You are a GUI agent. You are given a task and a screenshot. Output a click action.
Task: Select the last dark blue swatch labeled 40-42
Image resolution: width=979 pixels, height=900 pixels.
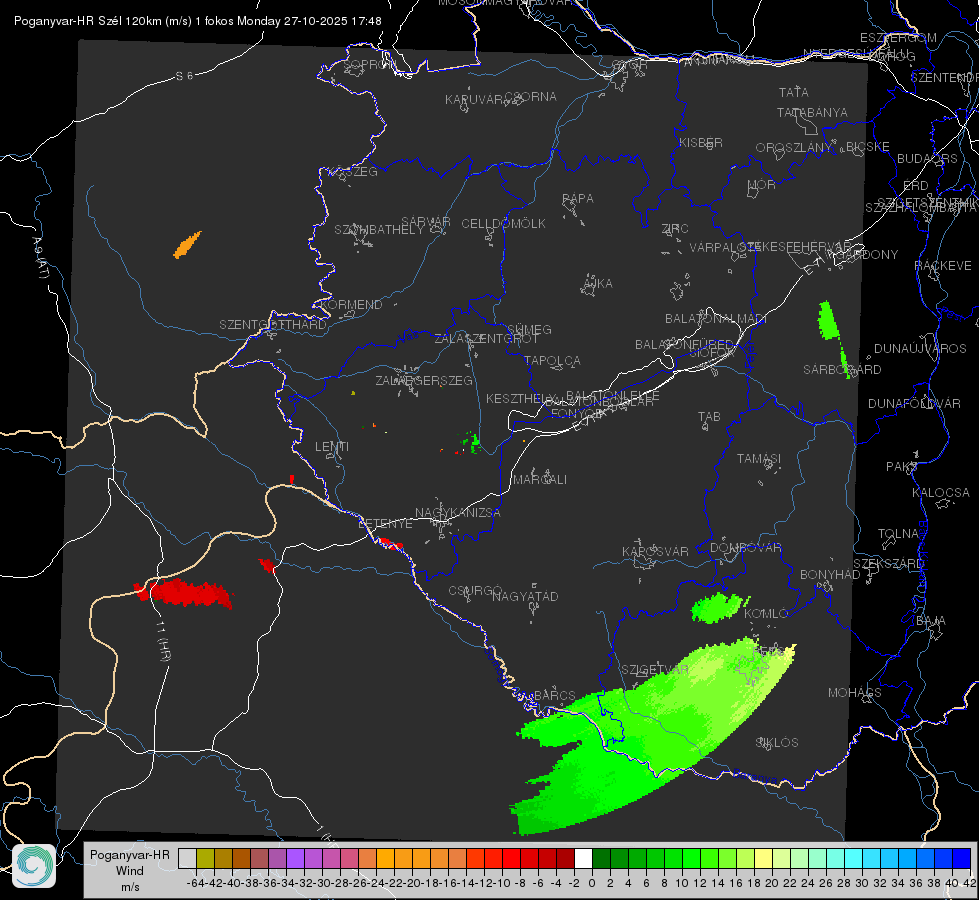tap(962, 858)
